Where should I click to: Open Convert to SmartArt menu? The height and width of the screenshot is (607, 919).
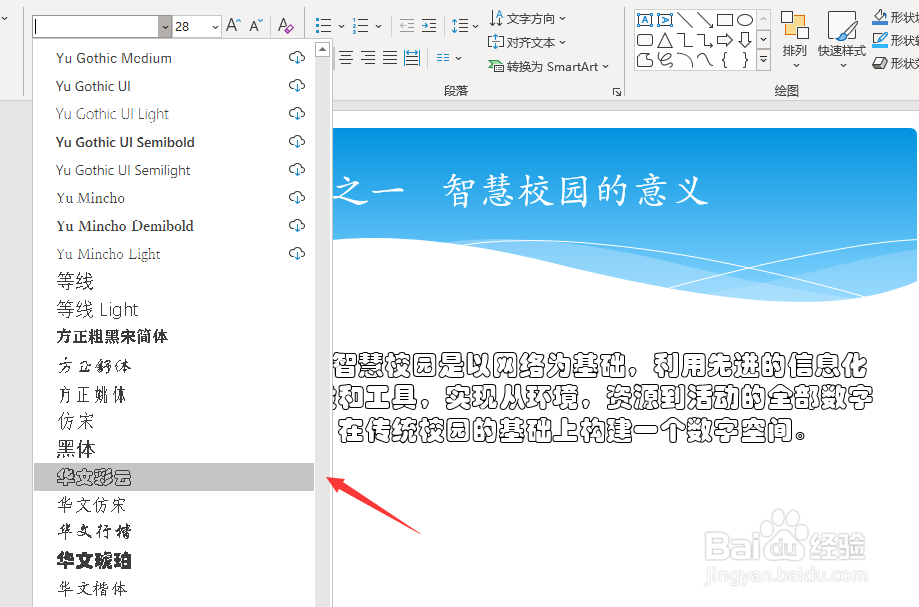(549, 66)
